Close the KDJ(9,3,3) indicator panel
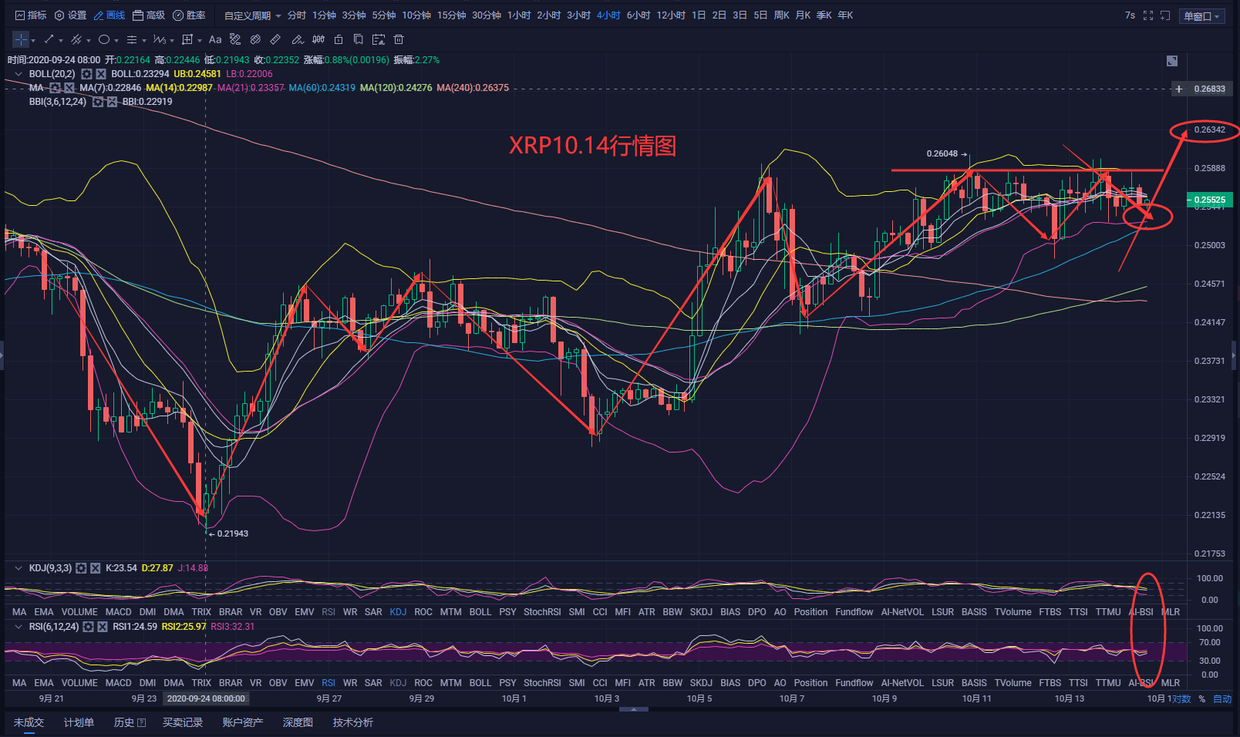The height and width of the screenshot is (737, 1240). point(95,568)
